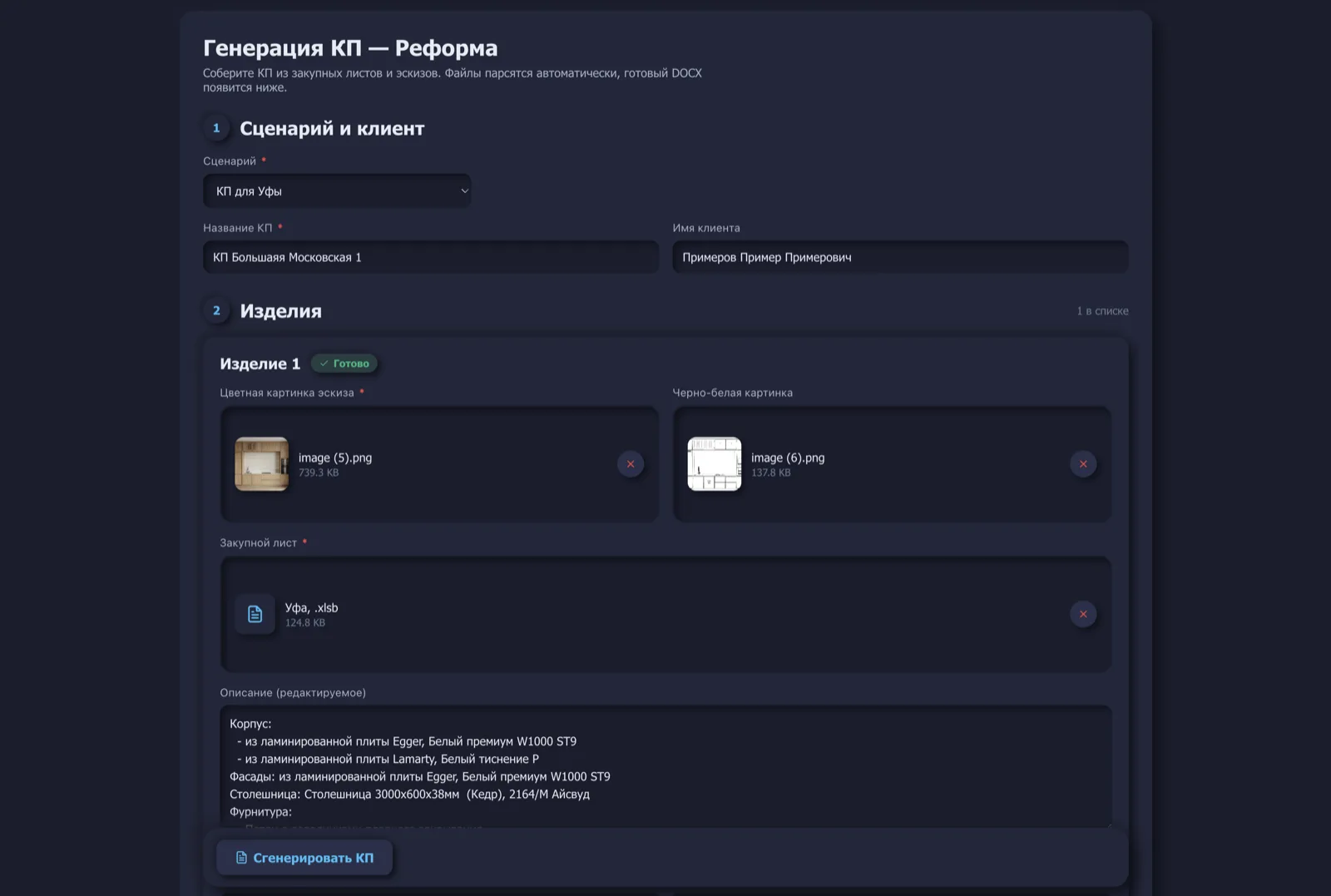The height and width of the screenshot is (896, 1331).
Task: Open the black-and-white drawing thumbnail
Action: point(714,464)
